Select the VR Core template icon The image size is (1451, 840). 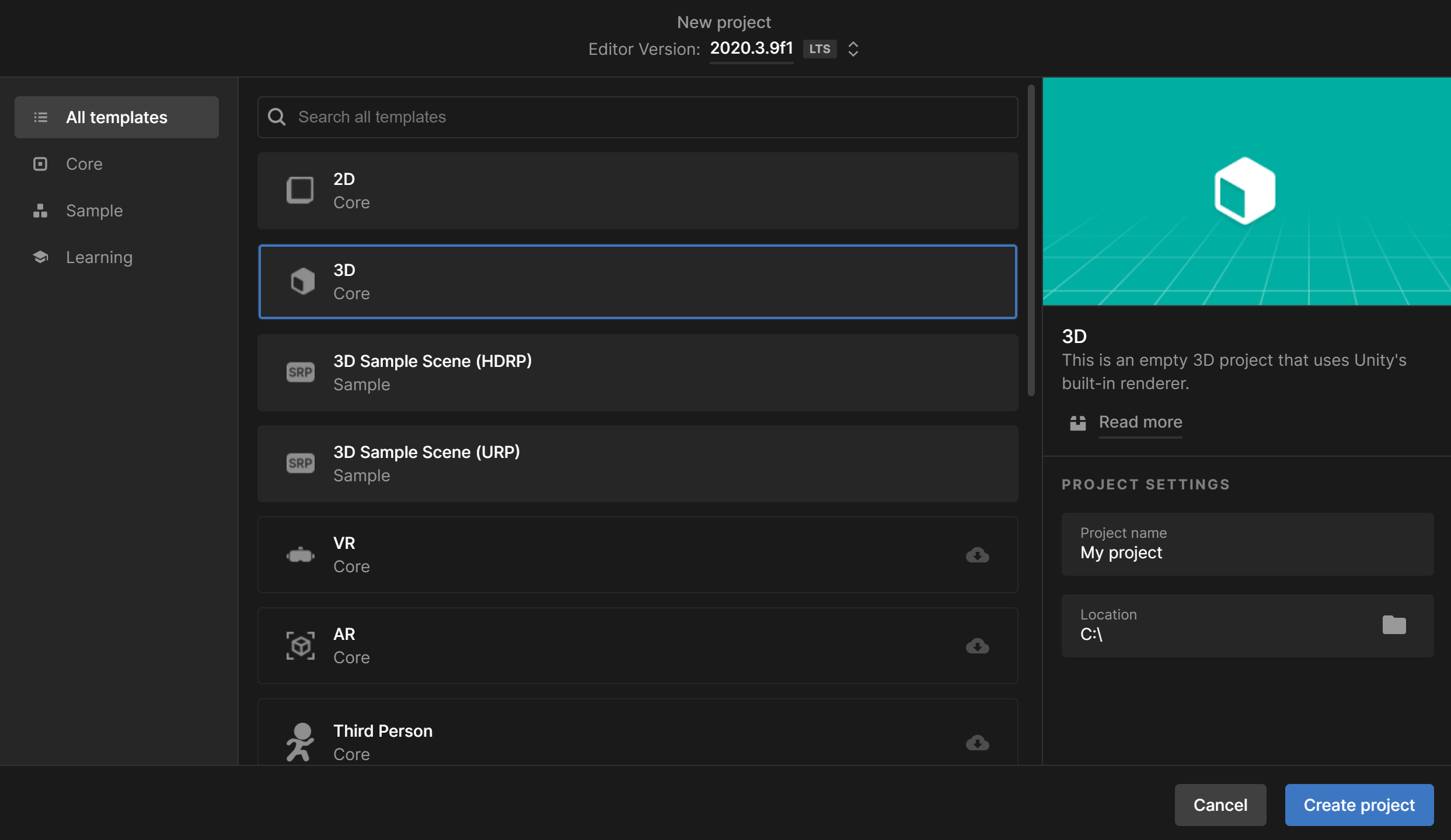[300, 555]
